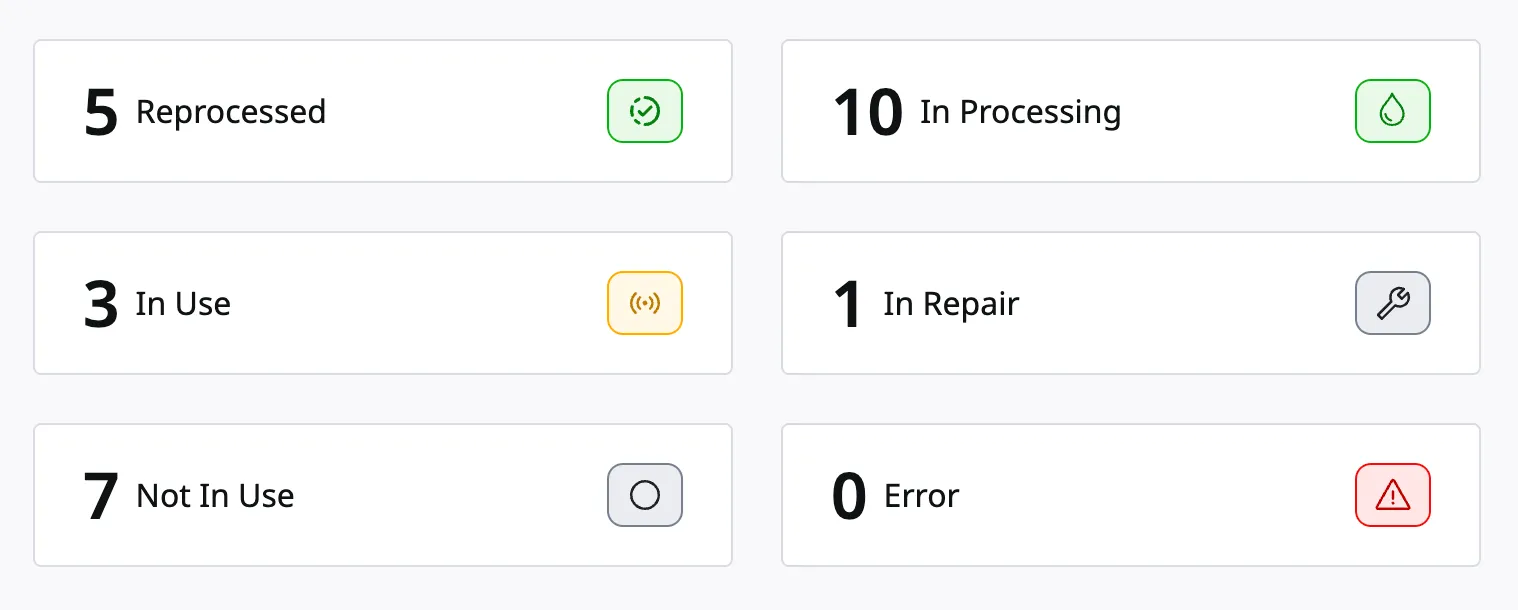Screen dimensions: 1518x610
Task: Click the In Use label text
Action: click(183, 304)
